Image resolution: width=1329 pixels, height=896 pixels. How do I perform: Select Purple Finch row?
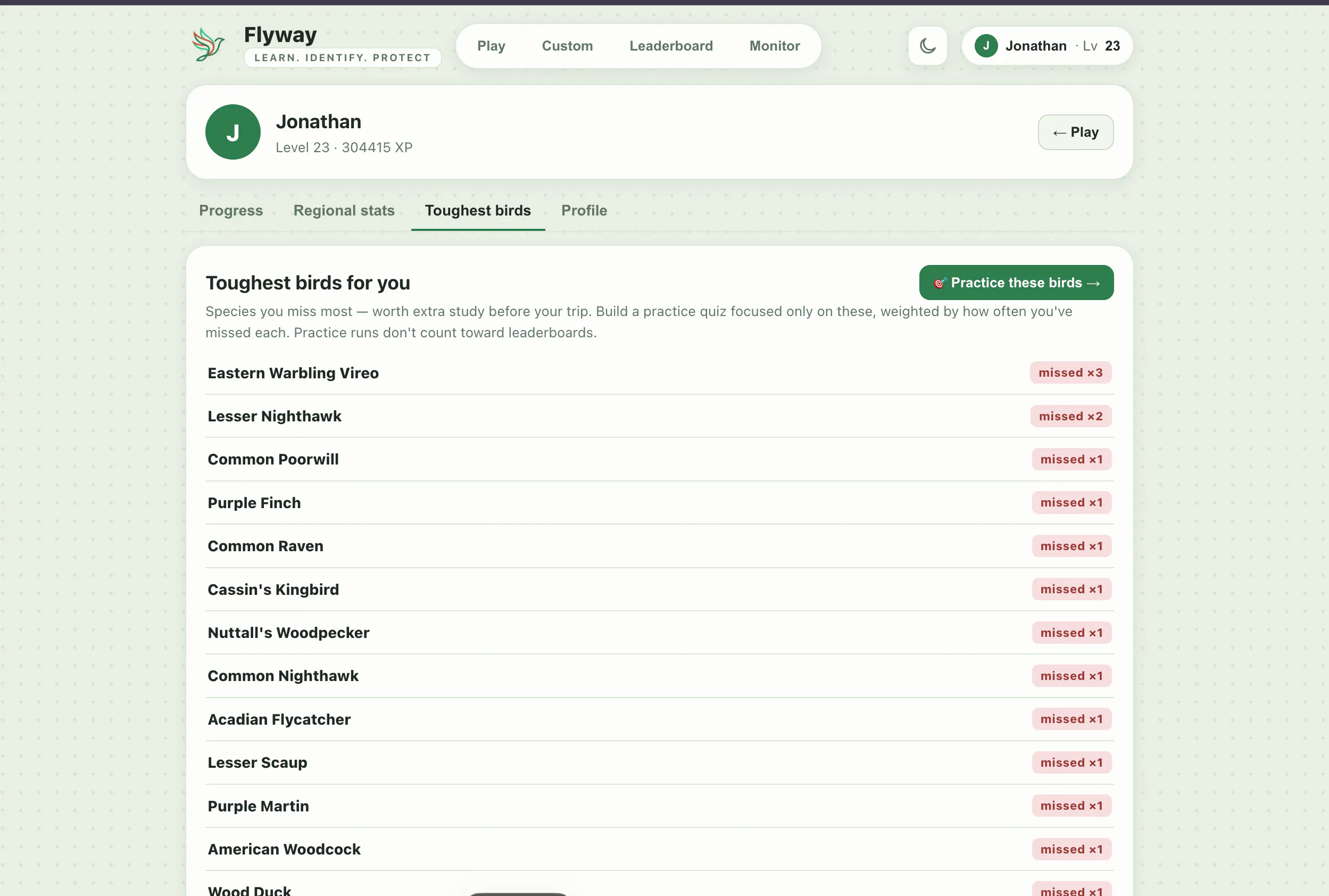tap(659, 502)
